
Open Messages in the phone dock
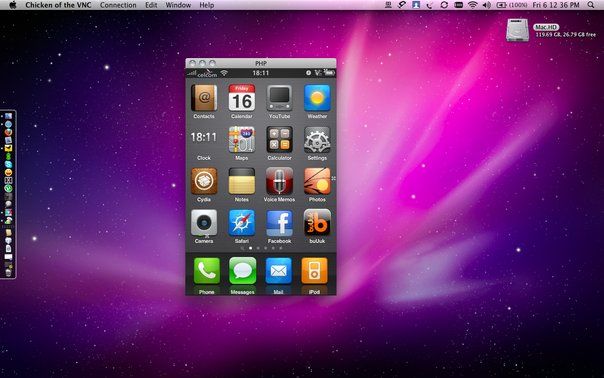pyautogui.click(x=243, y=271)
